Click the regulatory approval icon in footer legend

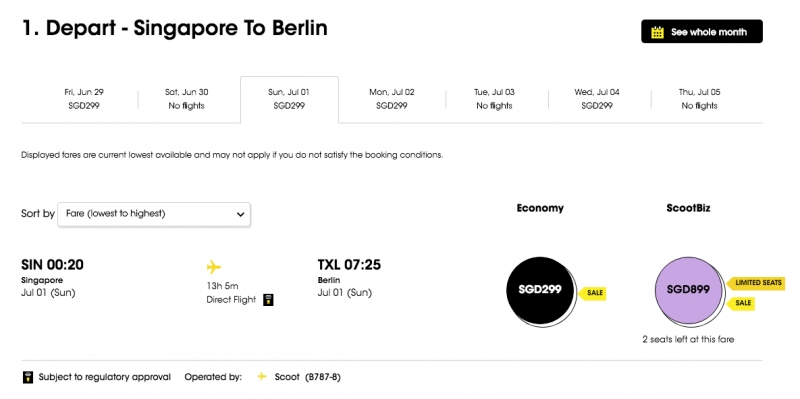pos(28,378)
